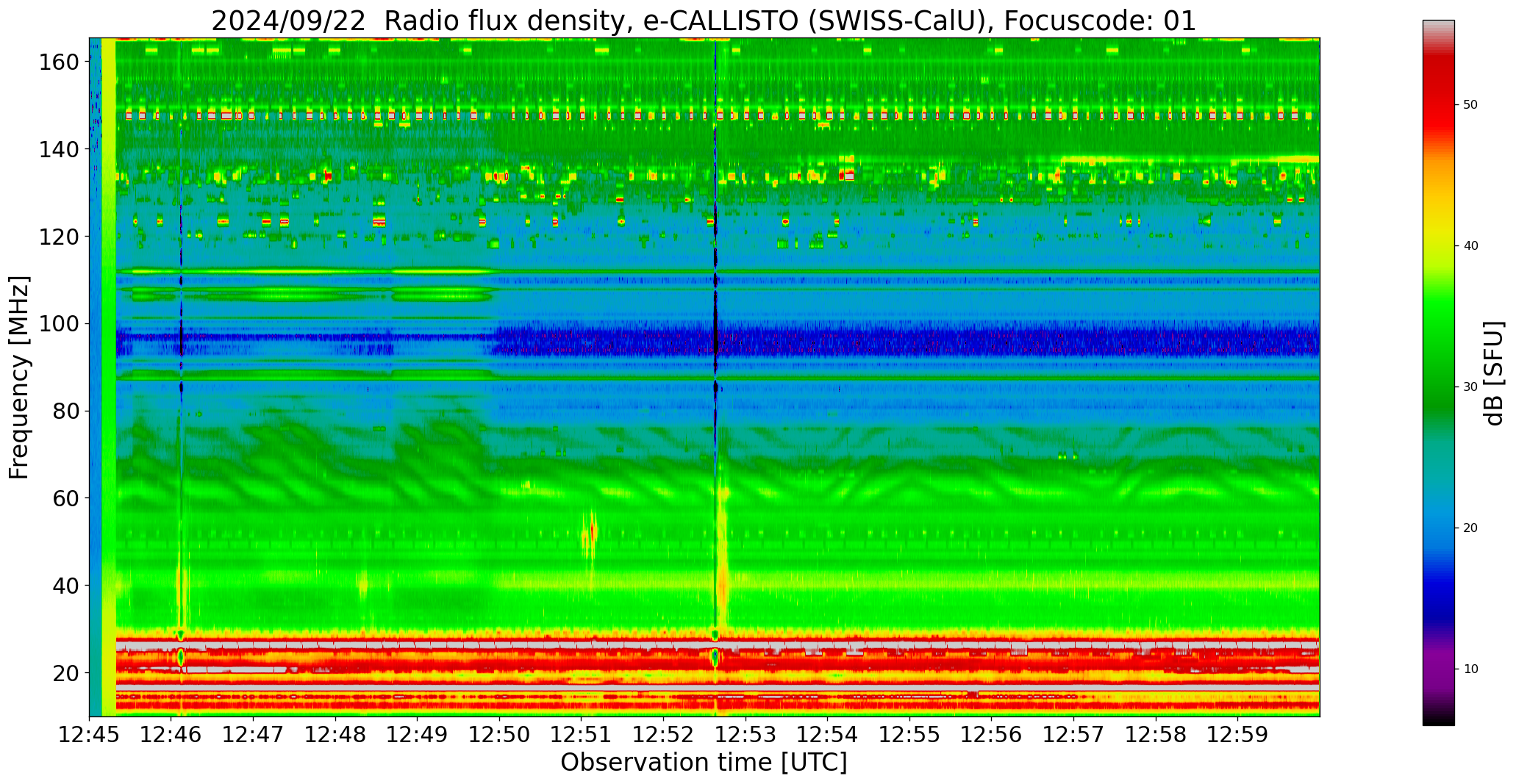The image size is (1516, 784).
Task: Click the 12:59 time tick label
Action: 1237,735
